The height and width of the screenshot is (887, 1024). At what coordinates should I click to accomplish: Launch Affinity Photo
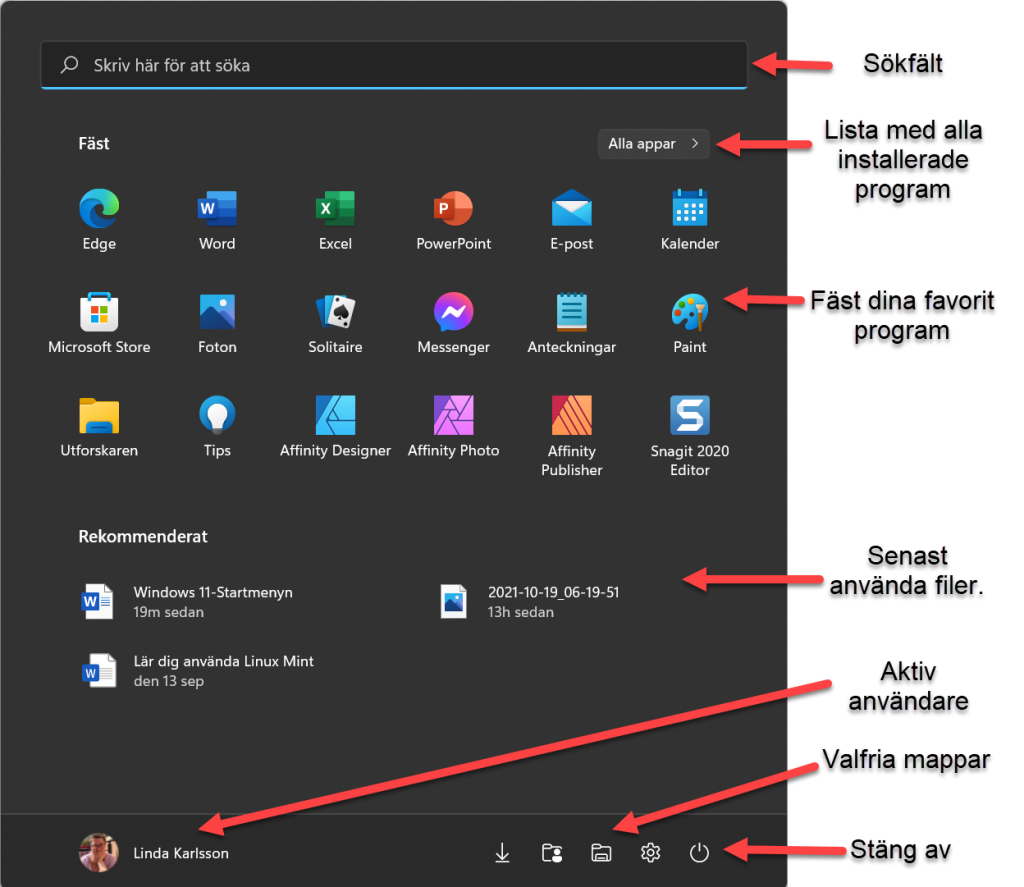click(453, 427)
